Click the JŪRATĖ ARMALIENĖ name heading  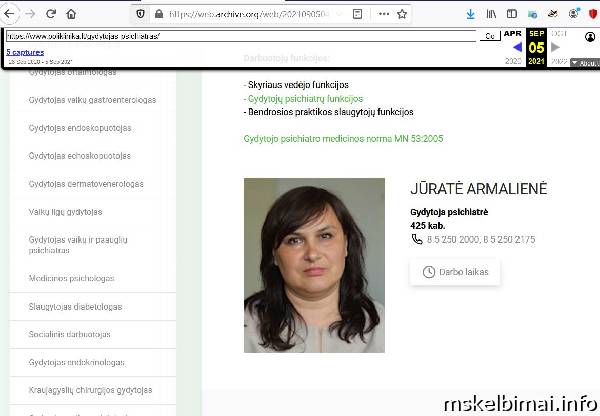479,189
